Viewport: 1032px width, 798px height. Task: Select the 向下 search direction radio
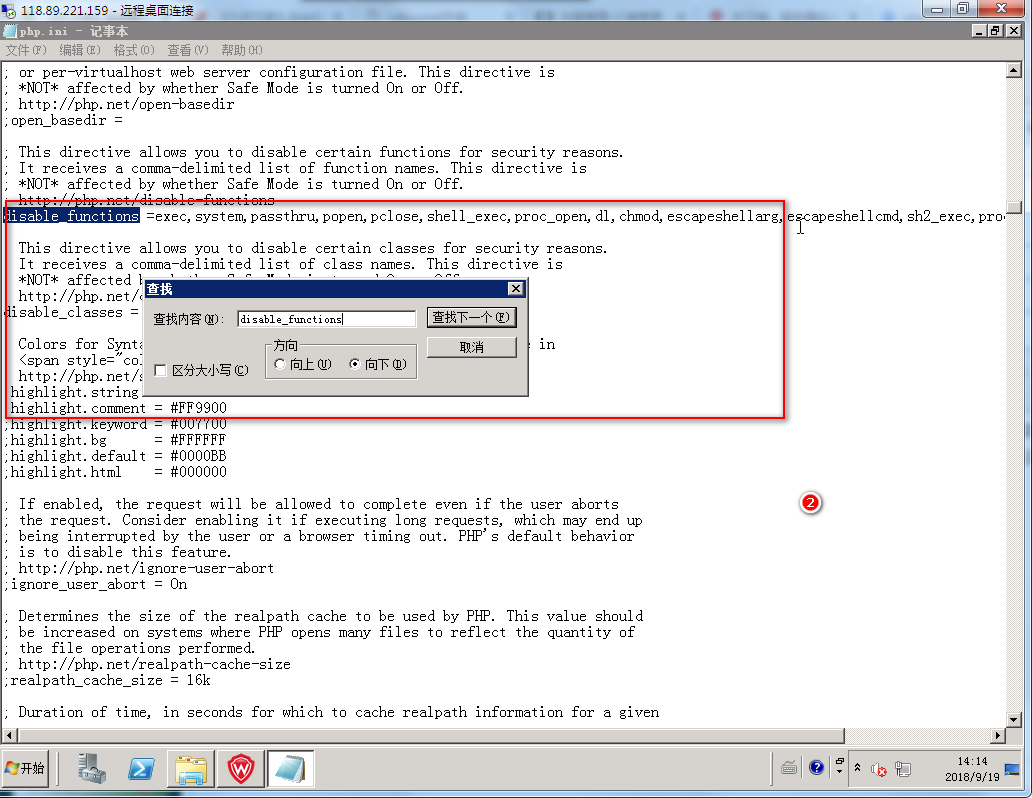(x=355, y=364)
